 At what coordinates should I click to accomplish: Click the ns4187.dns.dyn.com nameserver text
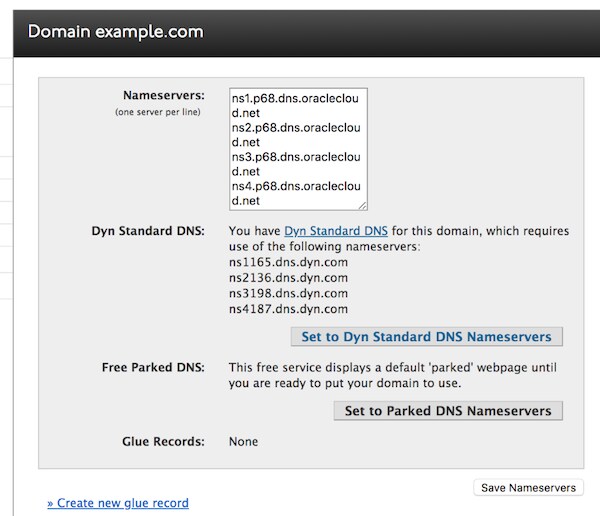pos(288,310)
